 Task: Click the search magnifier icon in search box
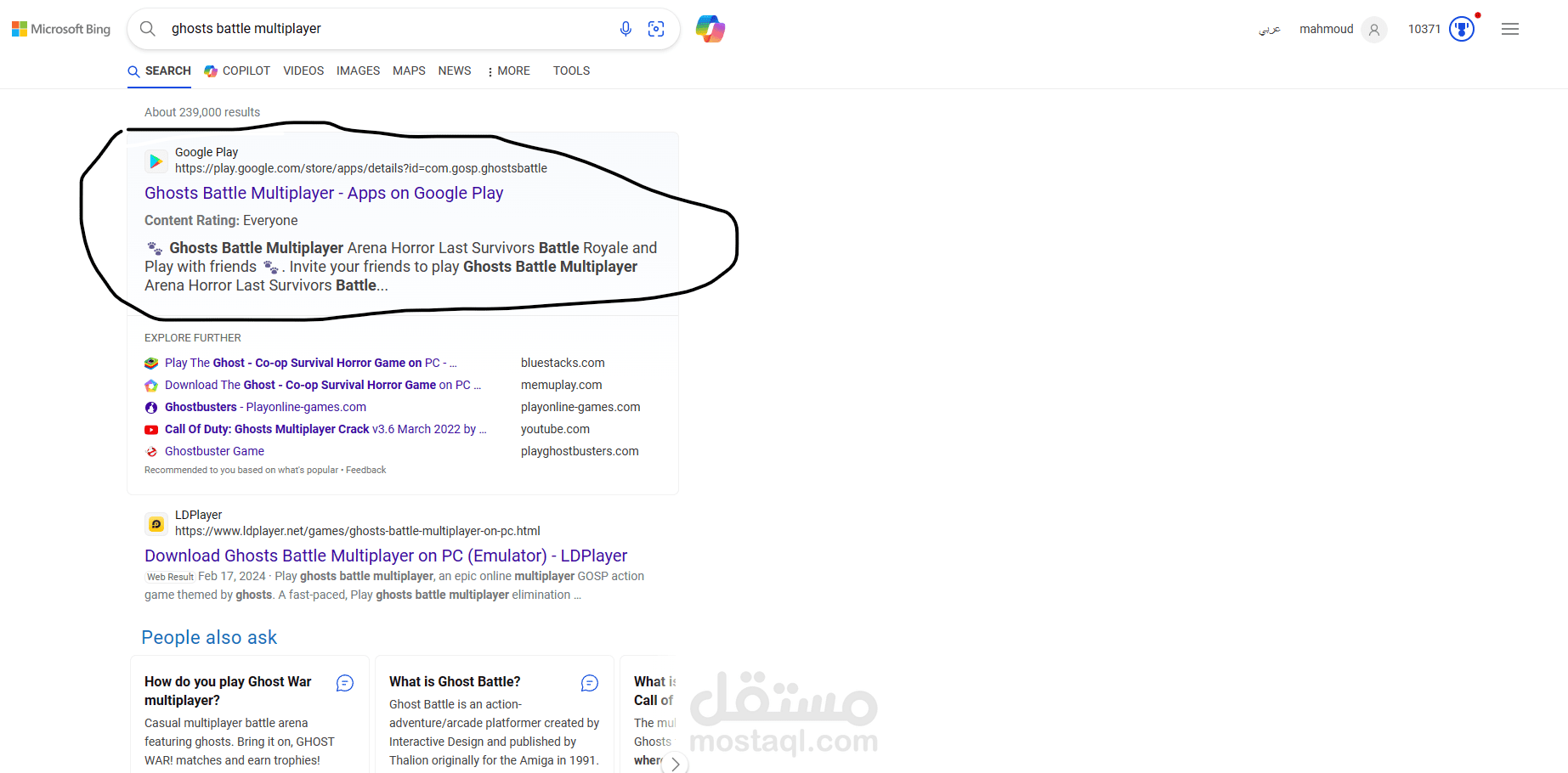148,29
